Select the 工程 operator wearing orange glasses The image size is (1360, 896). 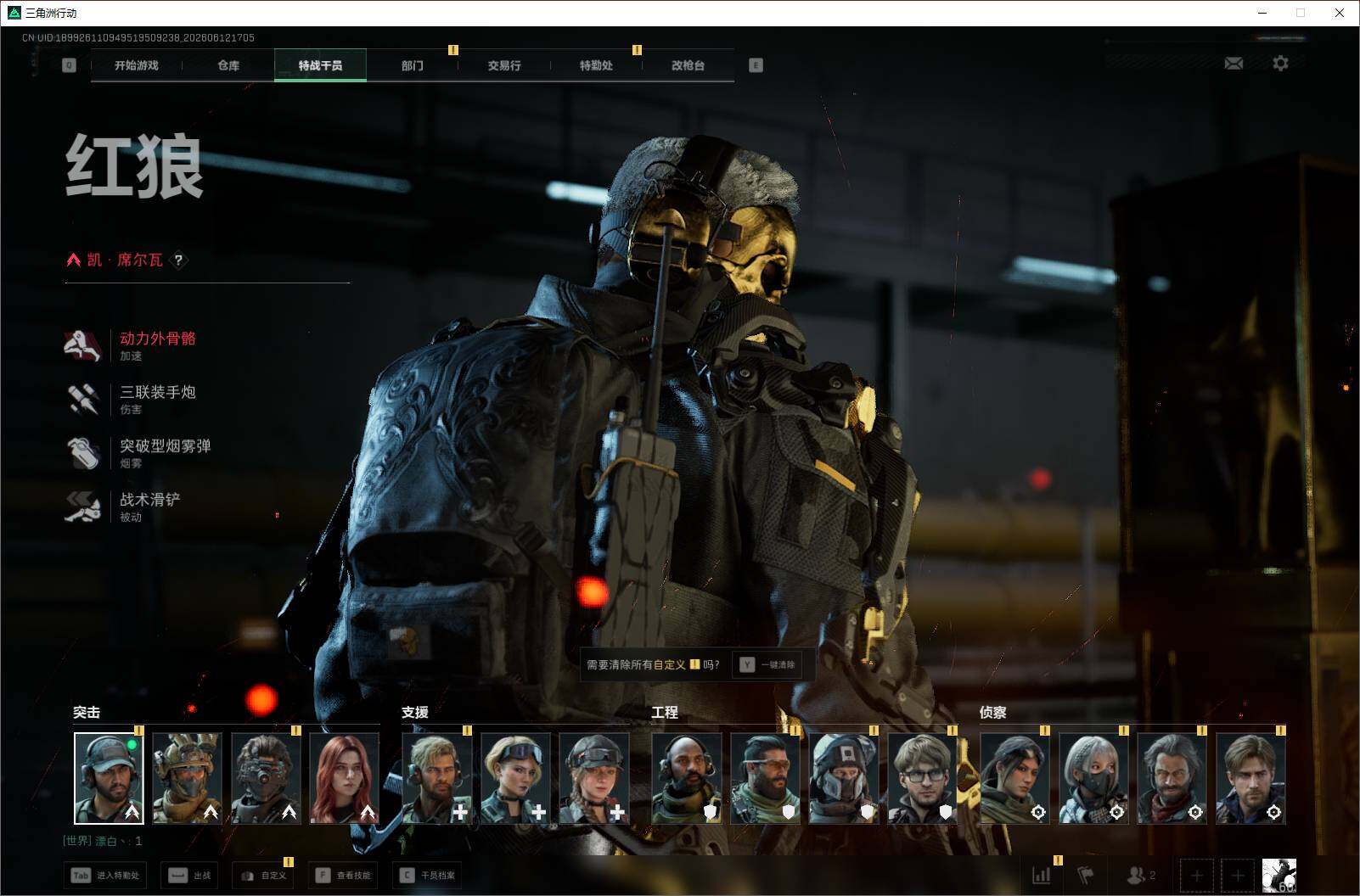click(765, 778)
